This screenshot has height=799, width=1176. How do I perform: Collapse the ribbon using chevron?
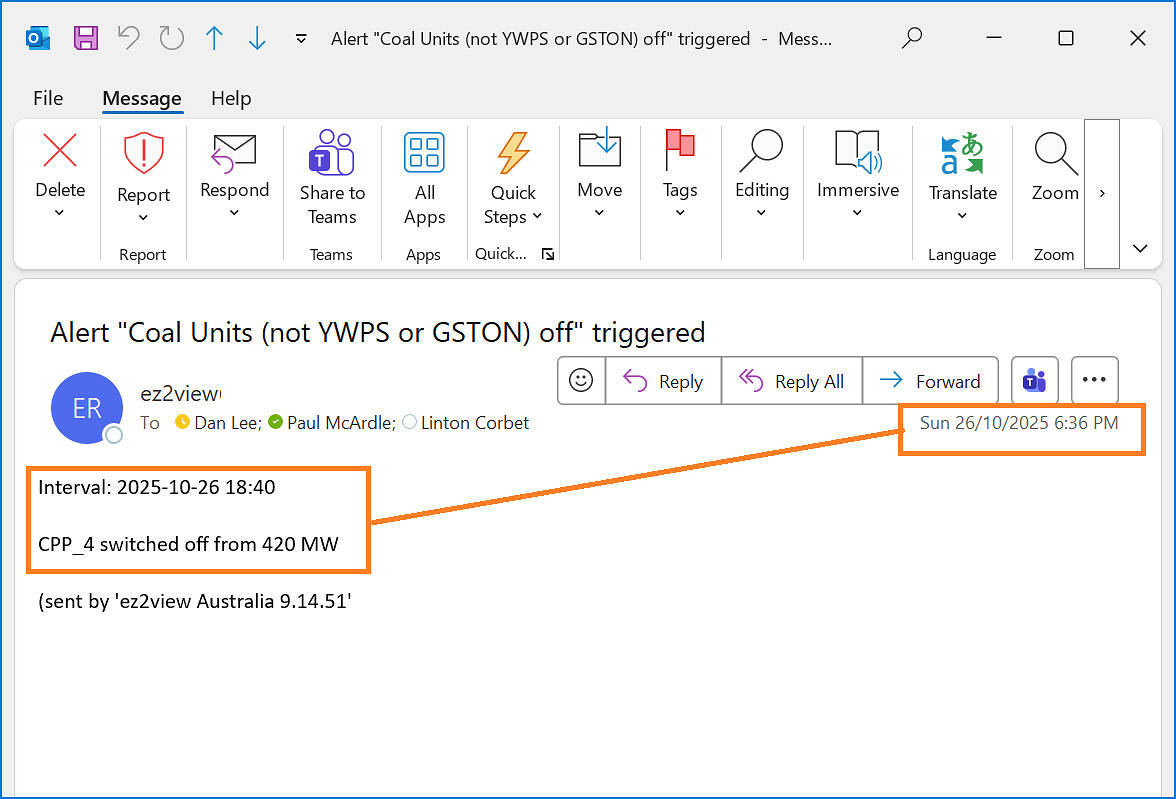click(x=1140, y=249)
